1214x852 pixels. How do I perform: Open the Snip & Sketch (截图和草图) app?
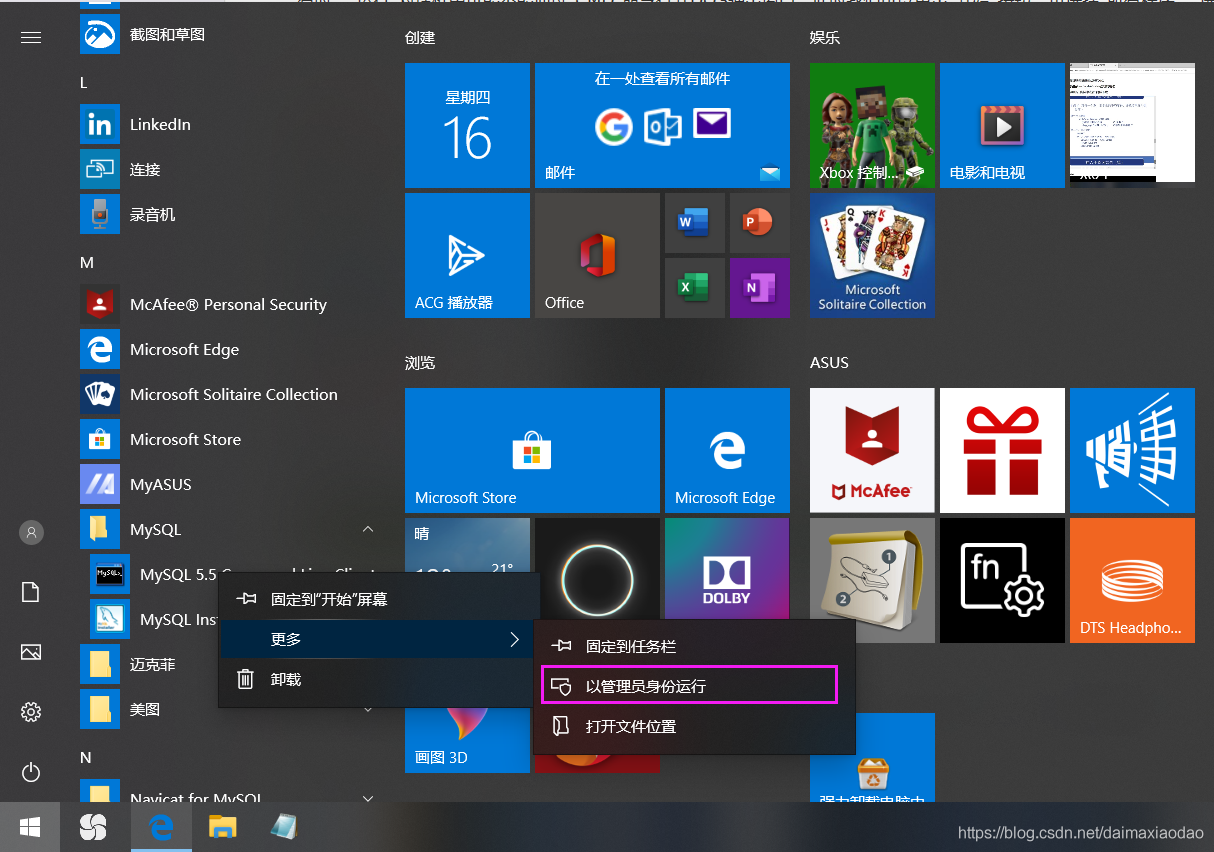point(225,34)
